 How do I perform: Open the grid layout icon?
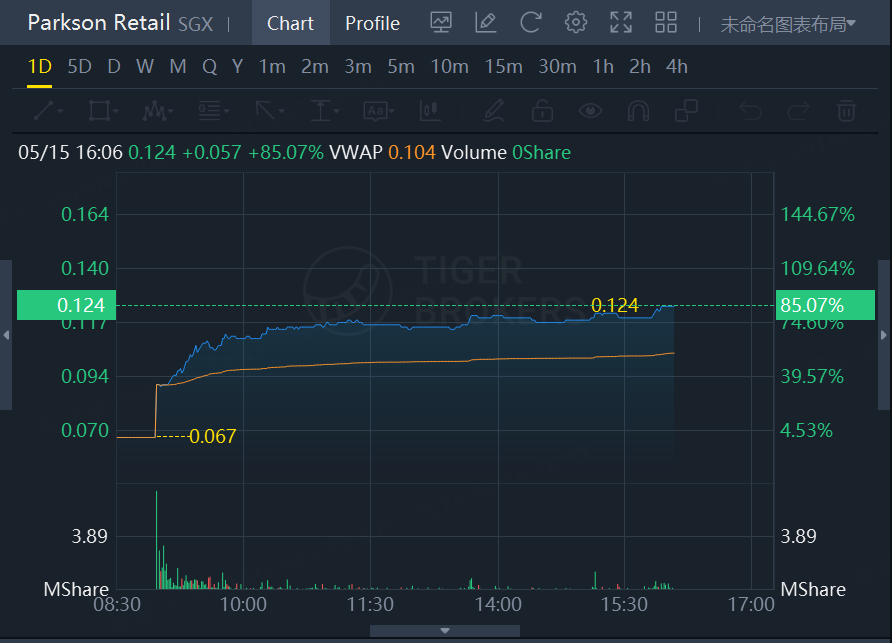pos(666,23)
